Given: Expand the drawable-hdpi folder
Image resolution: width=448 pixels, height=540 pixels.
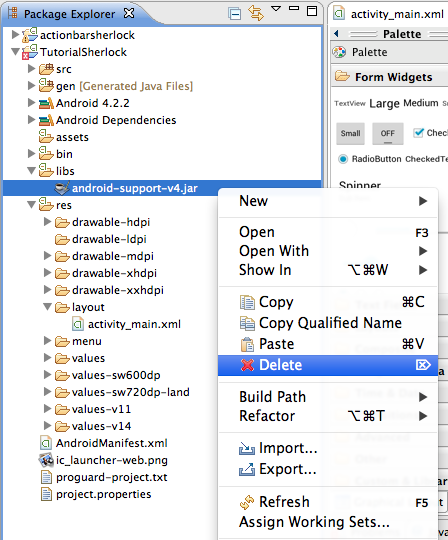Looking at the screenshot, I should click(x=48, y=222).
